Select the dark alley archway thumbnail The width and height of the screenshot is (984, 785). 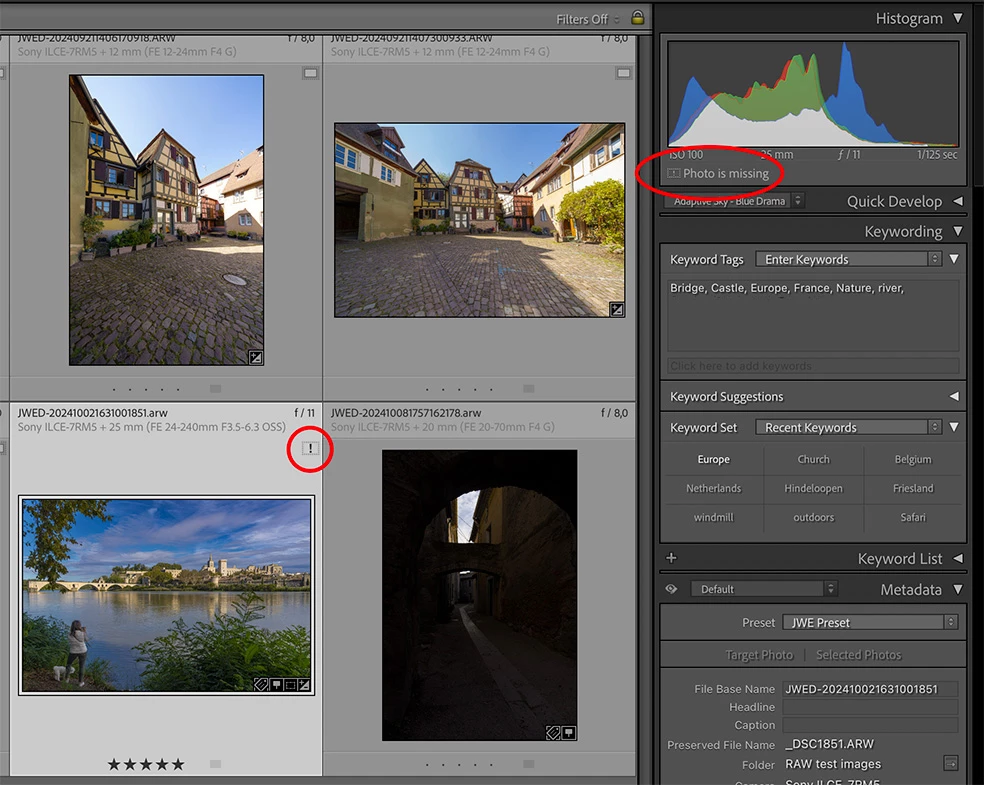click(479, 595)
